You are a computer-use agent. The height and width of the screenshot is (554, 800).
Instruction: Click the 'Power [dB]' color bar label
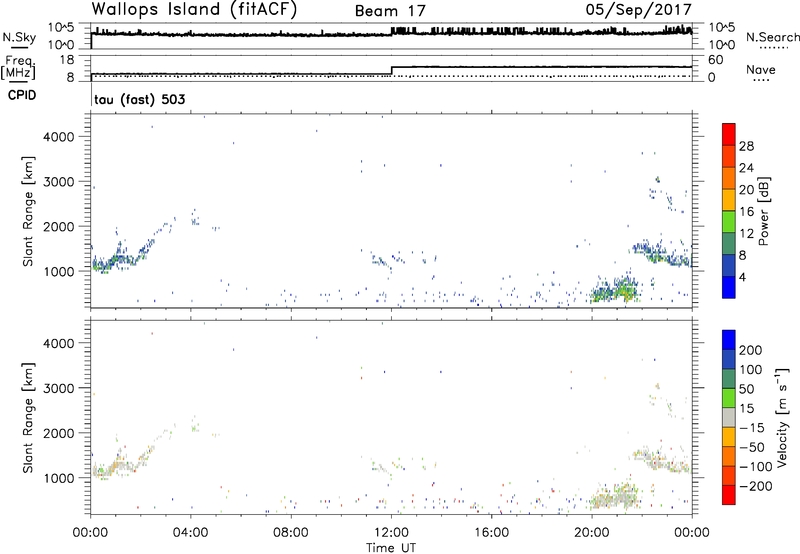point(763,211)
